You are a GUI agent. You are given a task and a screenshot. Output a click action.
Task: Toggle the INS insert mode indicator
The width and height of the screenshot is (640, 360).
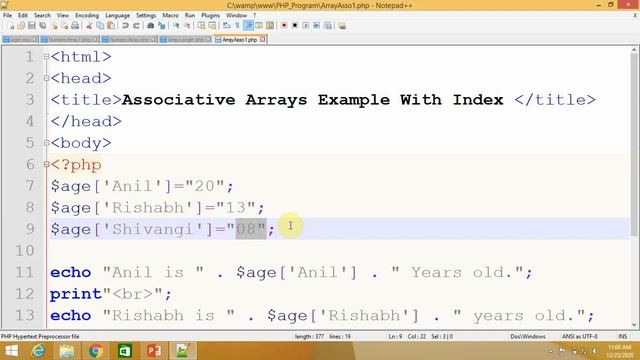(x=622, y=337)
